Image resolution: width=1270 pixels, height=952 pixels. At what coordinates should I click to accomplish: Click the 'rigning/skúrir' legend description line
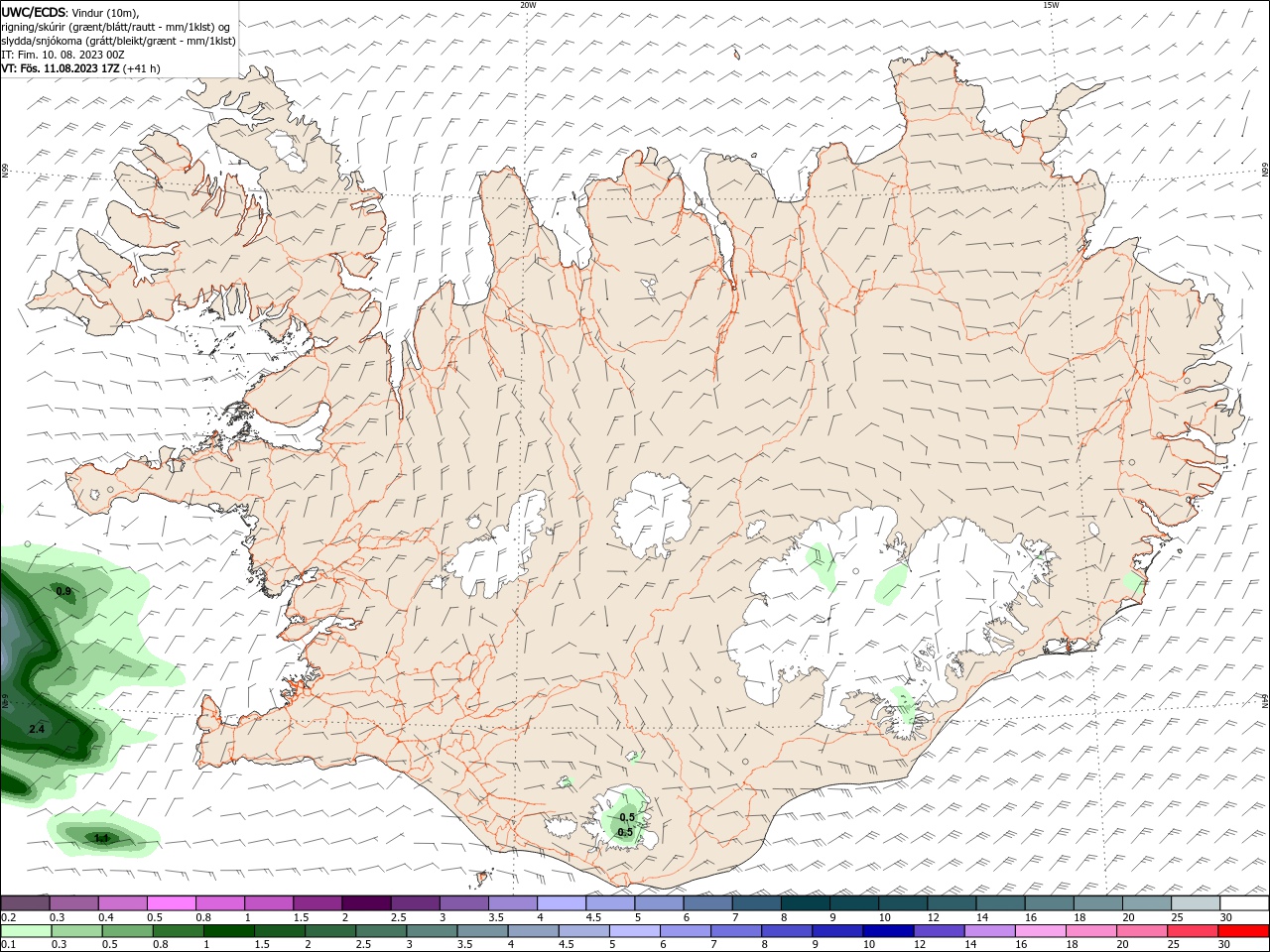(115, 27)
